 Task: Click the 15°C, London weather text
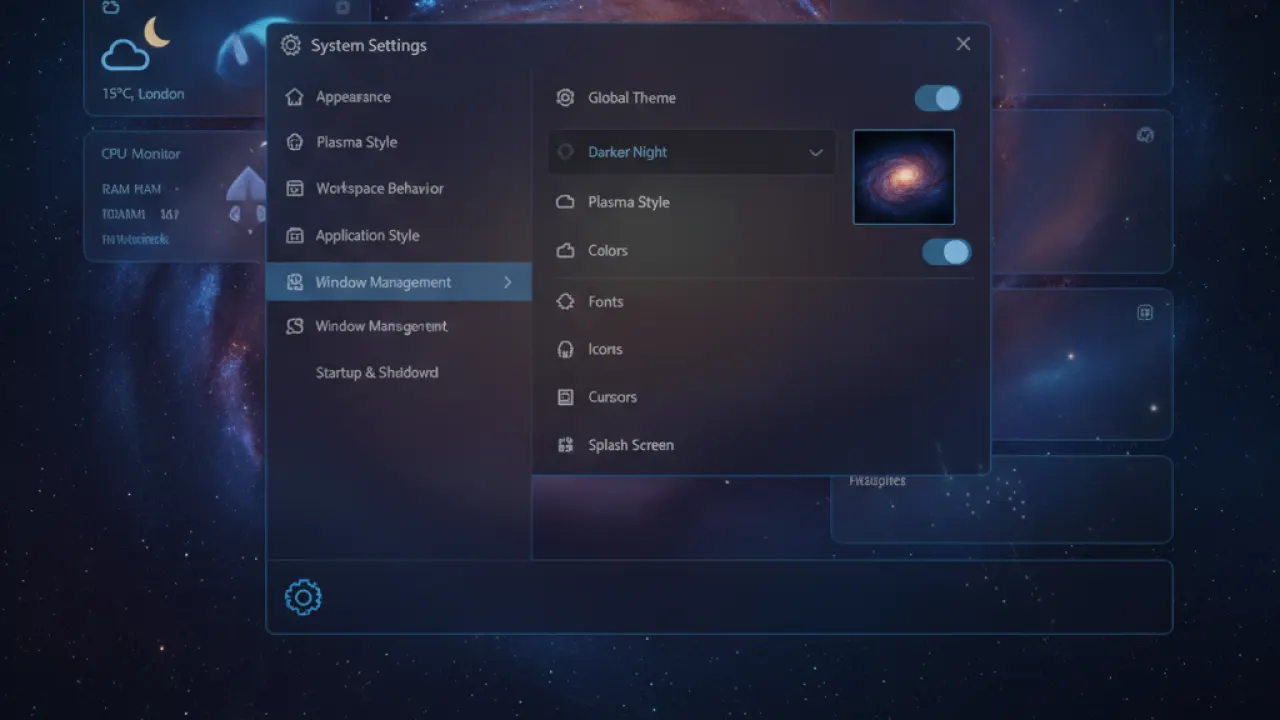pos(143,94)
